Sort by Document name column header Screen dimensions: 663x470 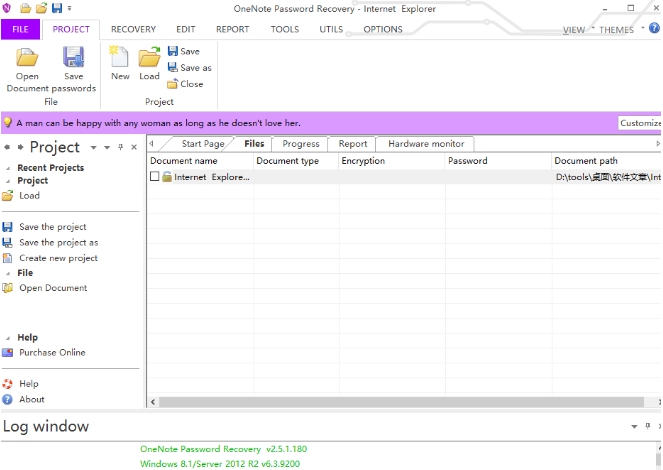[x=200, y=161]
